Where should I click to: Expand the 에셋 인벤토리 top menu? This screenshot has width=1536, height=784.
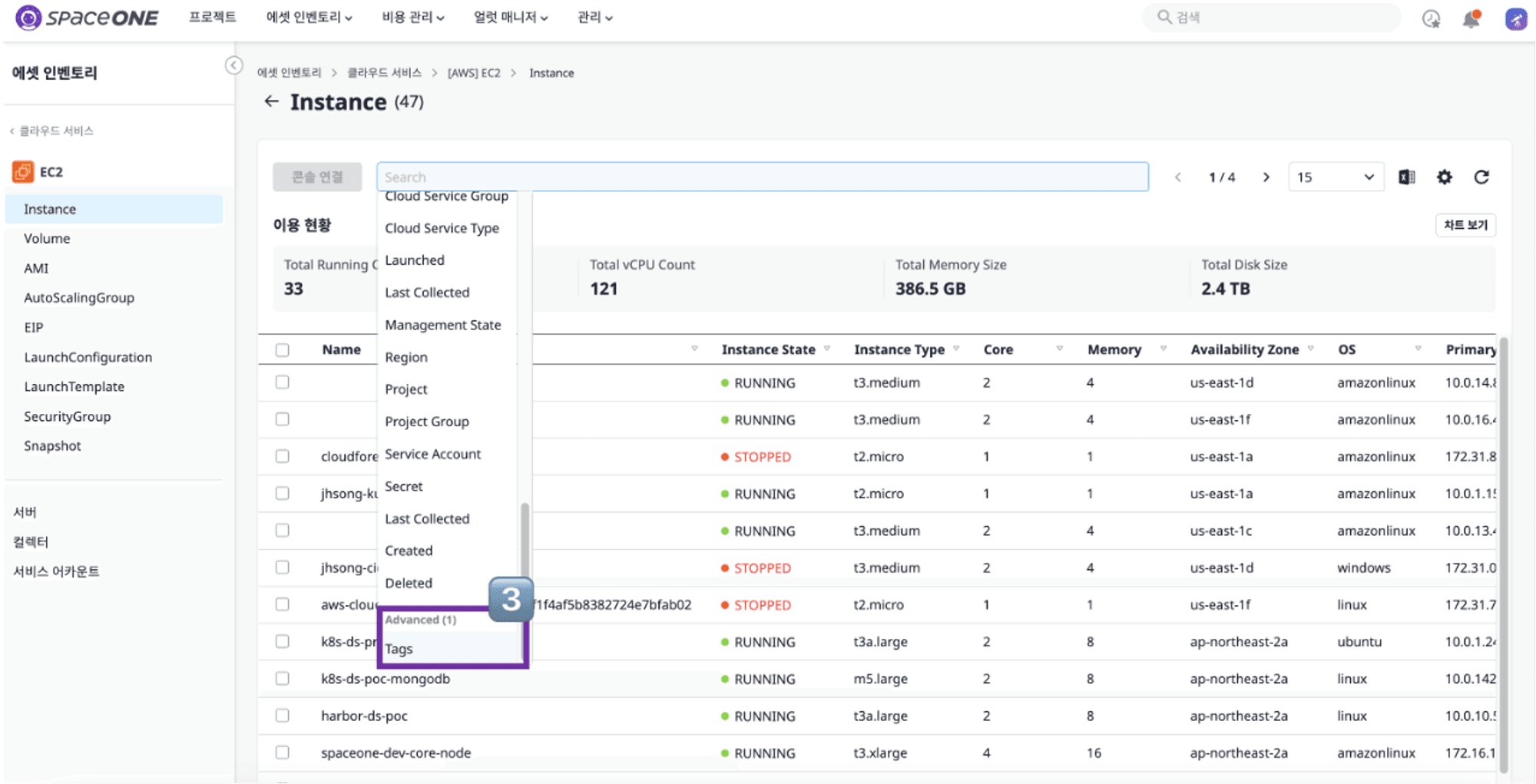pos(309,17)
